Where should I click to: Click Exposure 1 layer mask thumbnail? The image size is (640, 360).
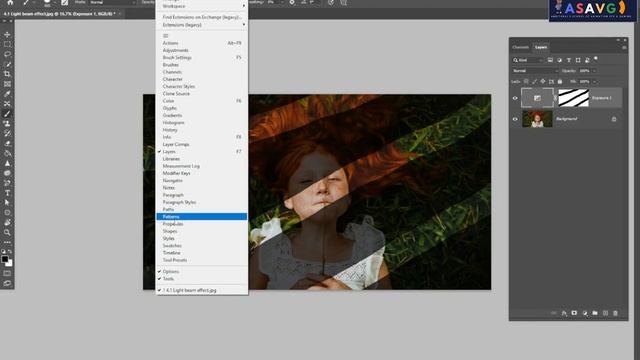pyautogui.click(x=573, y=98)
